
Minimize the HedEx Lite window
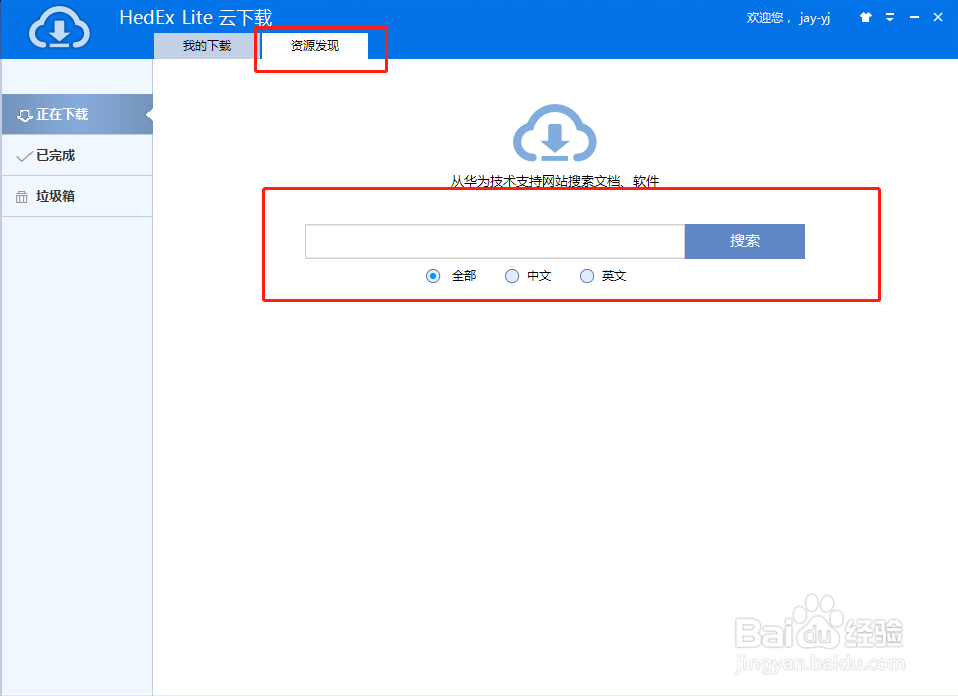coord(914,17)
